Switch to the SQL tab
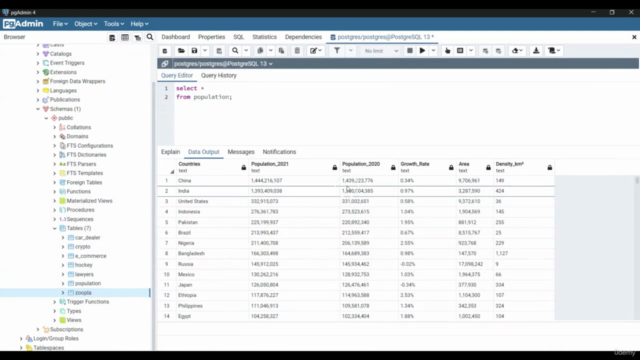Image resolution: width=640 pixels, height=360 pixels. (x=238, y=37)
